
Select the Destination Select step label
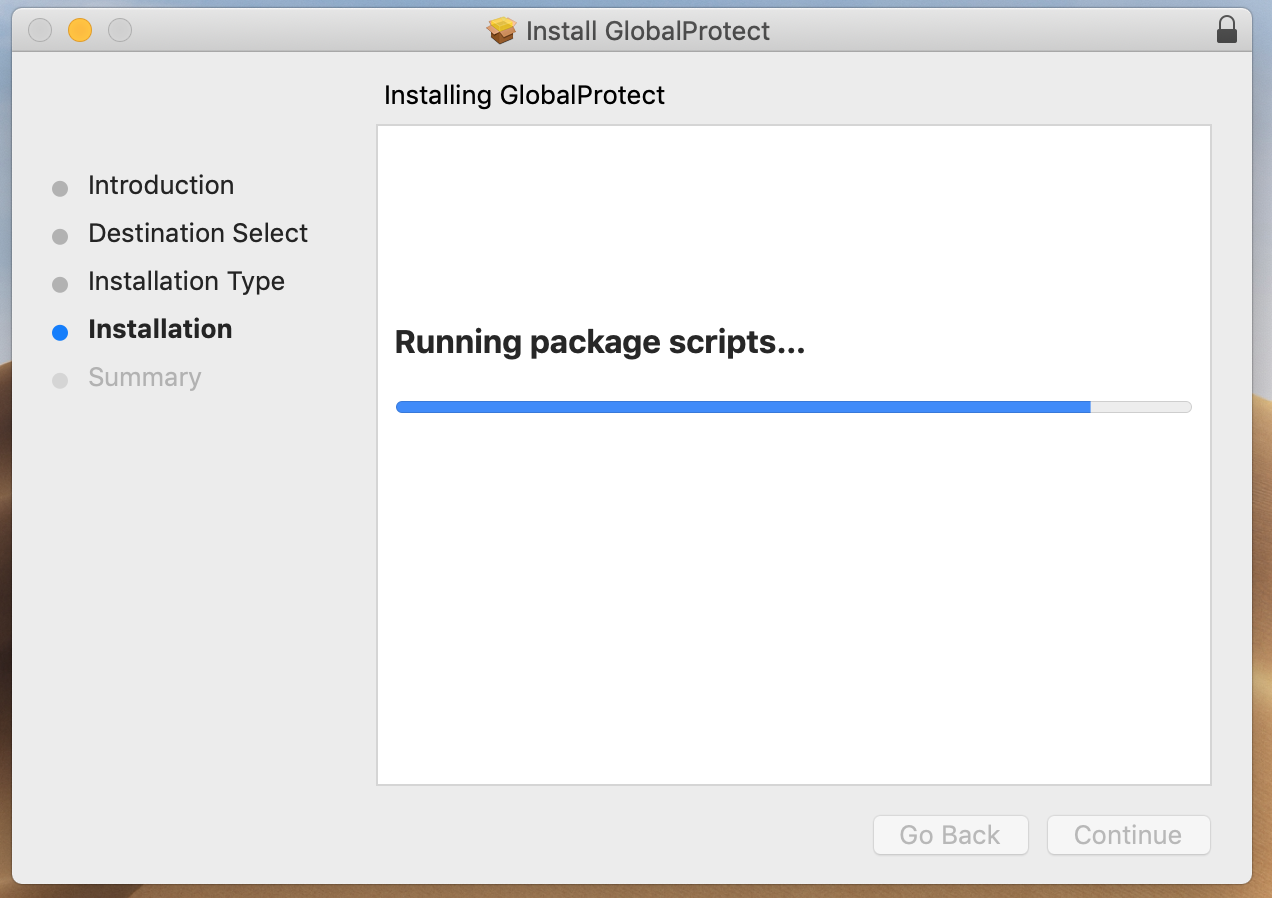click(198, 233)
